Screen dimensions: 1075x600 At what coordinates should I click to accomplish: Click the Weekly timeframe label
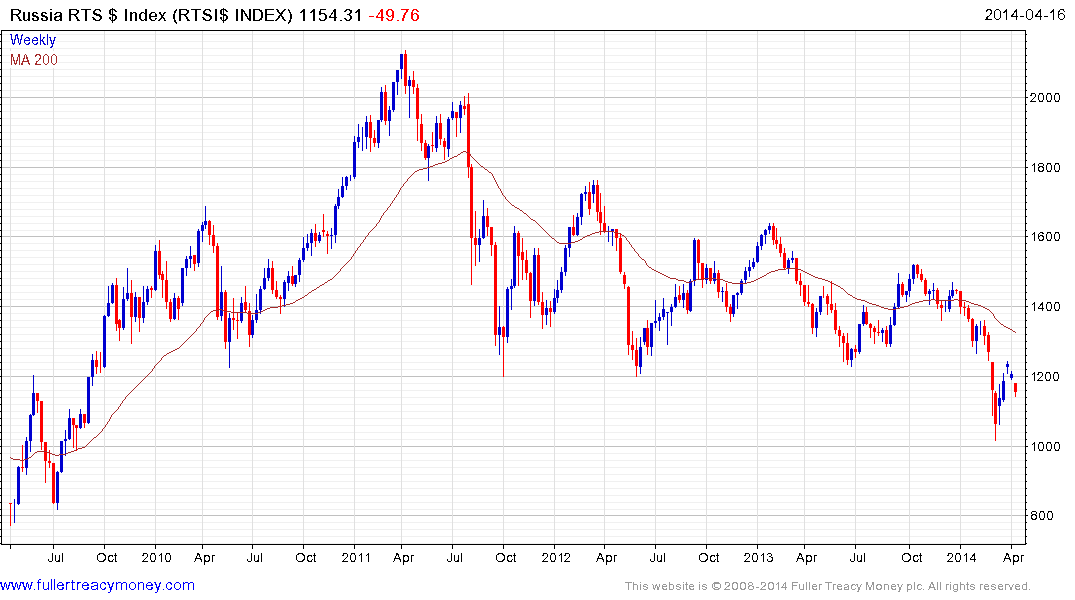pyautogui.click(x=33, y=40)
